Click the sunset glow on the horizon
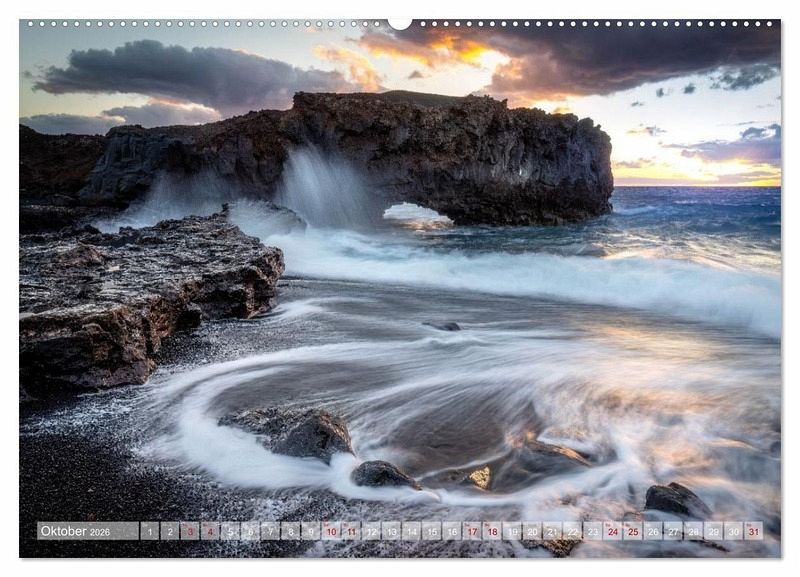Viewport: 800px width, 577px height. [700, 180]
